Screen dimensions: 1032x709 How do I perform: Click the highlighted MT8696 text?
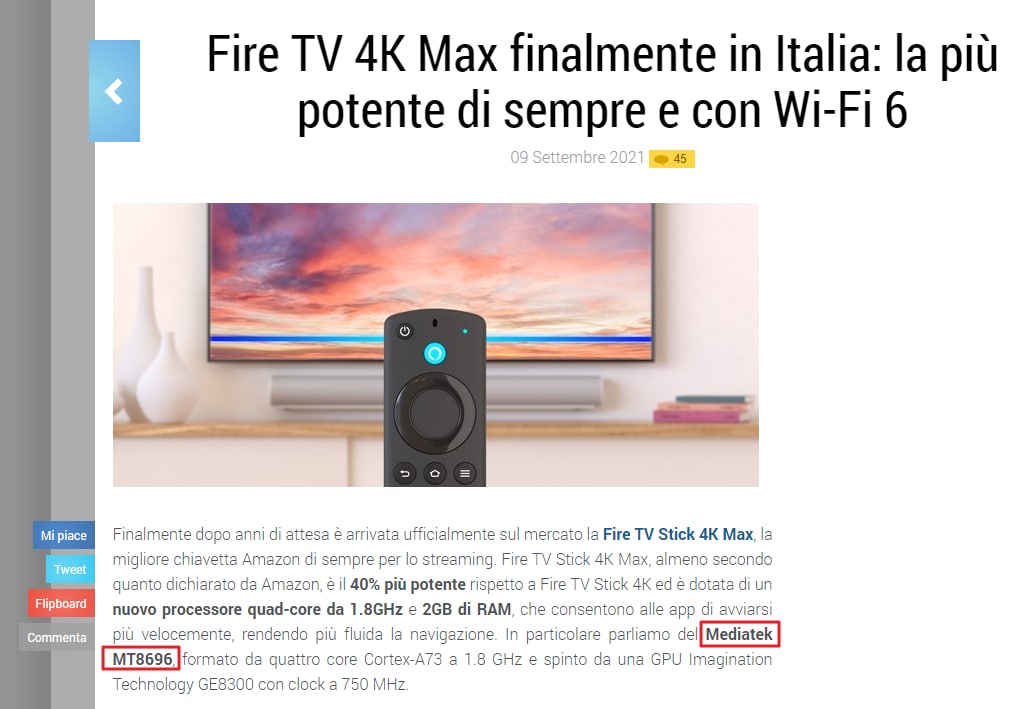(142, 659)
